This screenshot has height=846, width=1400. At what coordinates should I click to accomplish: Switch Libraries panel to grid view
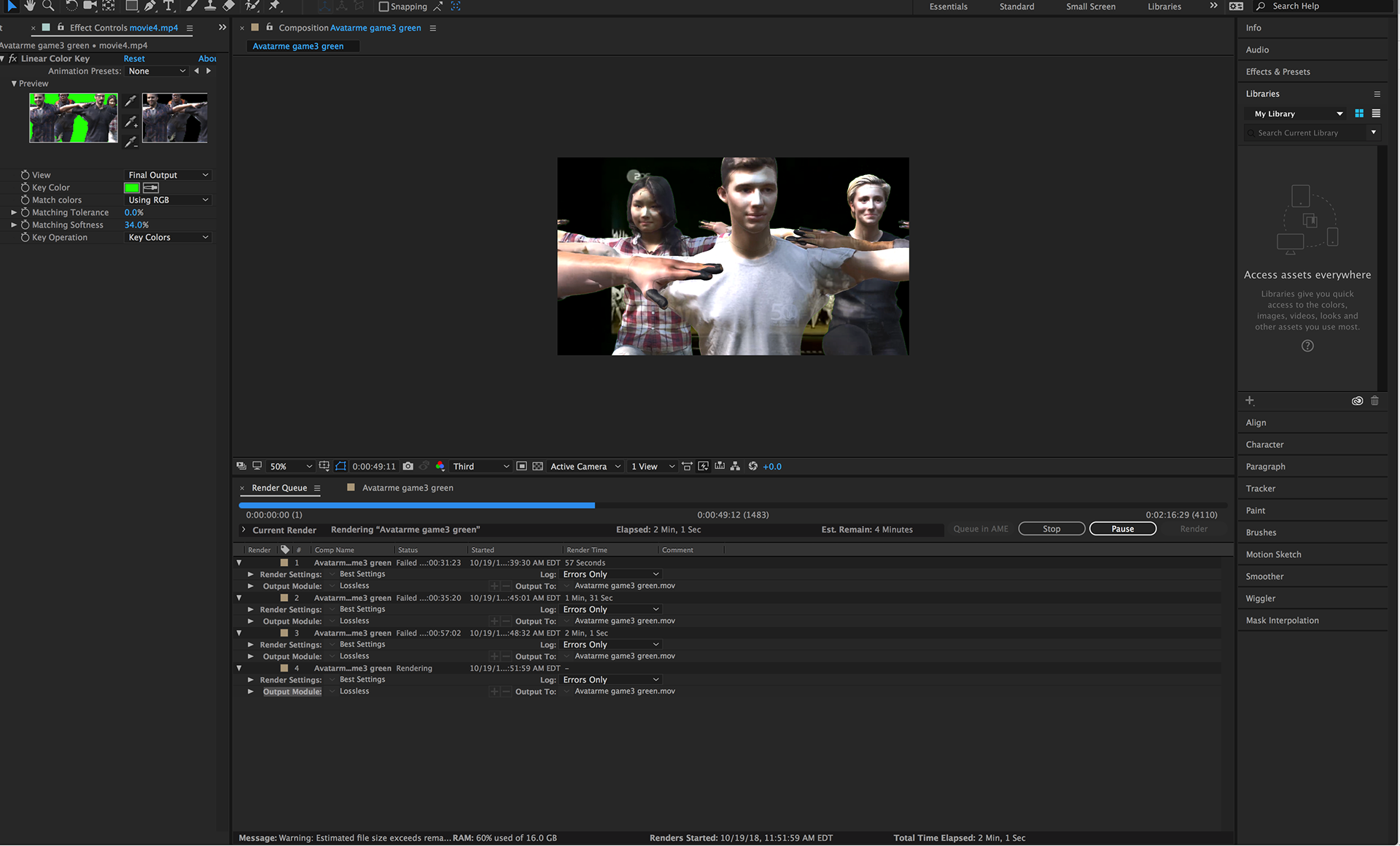[x=1359, y=113]
